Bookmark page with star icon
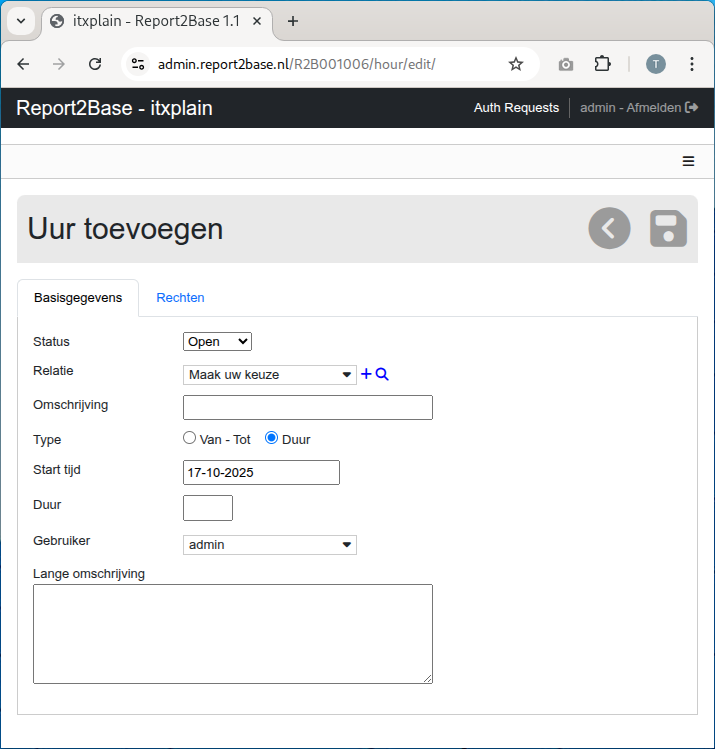This screenshot has width=715, height=749. click(516, 64)
